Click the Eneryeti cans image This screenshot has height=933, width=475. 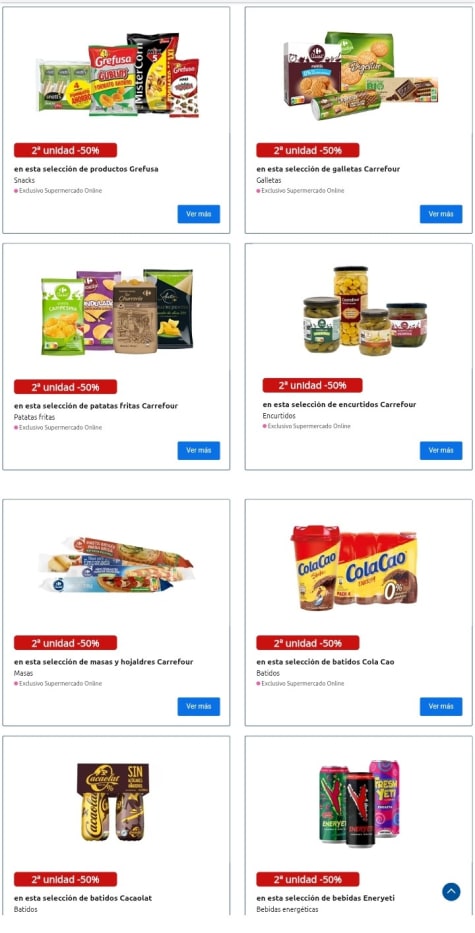[359, 803]
